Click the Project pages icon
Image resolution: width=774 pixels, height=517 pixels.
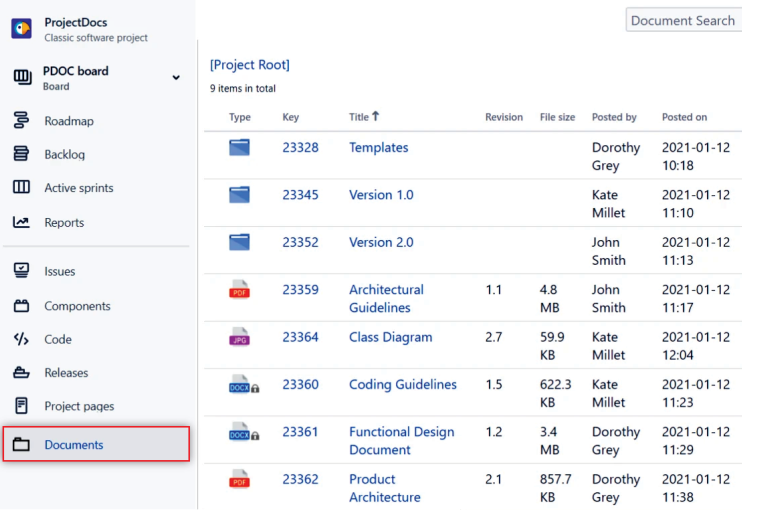21,406
